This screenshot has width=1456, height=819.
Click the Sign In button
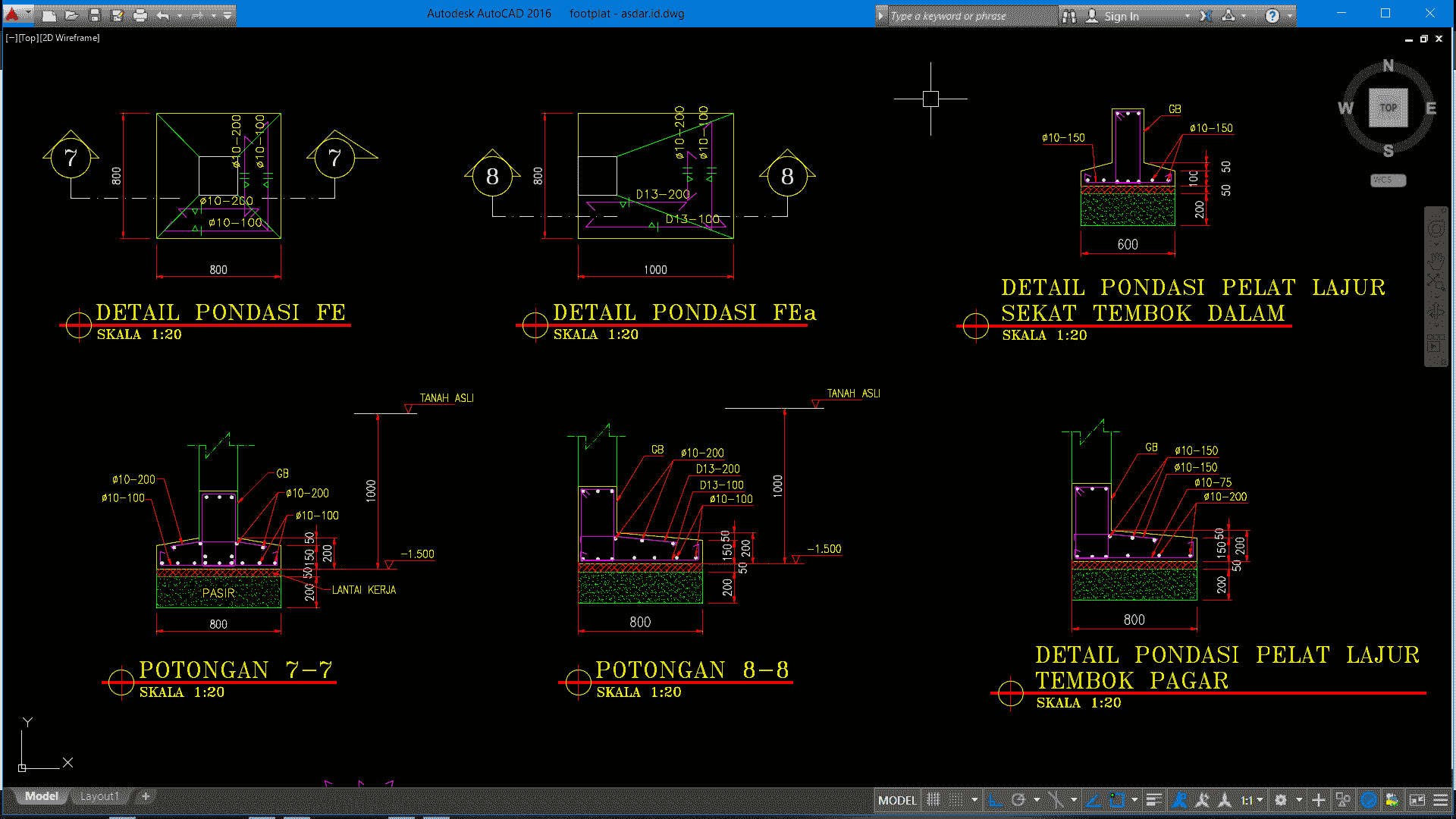[x=1113, y=16]
